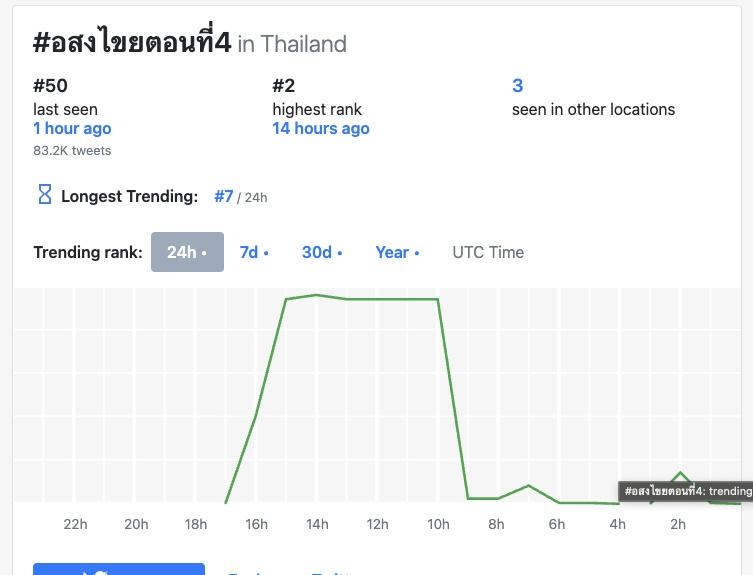Click the graph peak near 14h

[317, 295]
